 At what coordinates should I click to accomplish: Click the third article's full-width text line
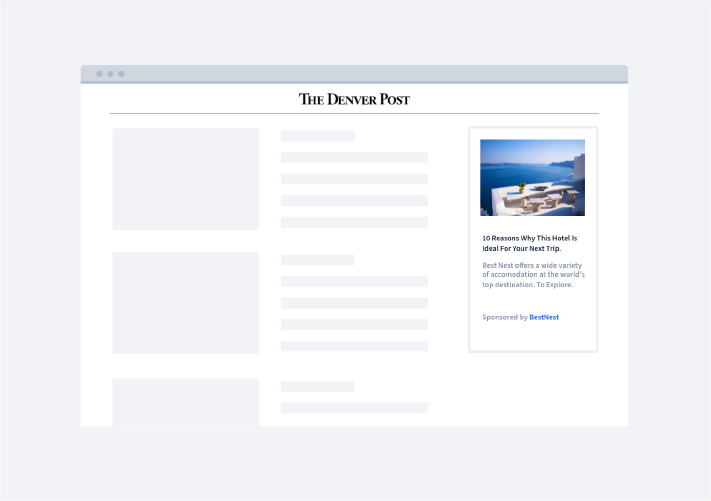click(x=354, y=408)
